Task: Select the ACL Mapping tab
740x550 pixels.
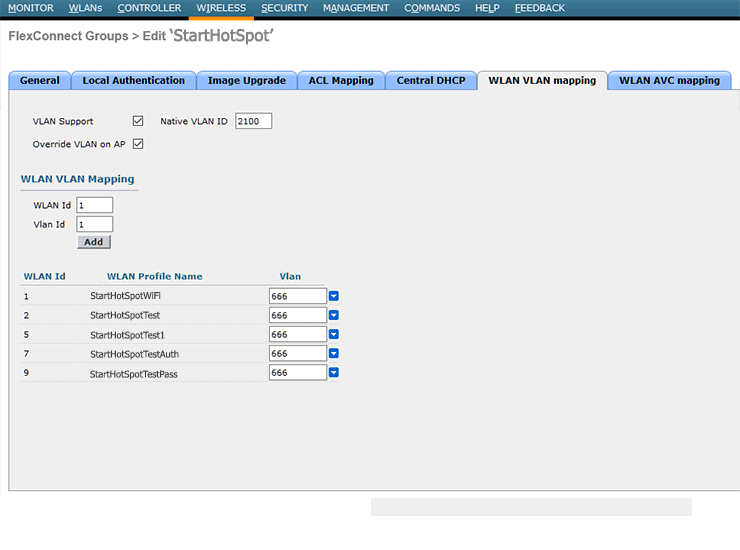Action: (x=341, y=81)
